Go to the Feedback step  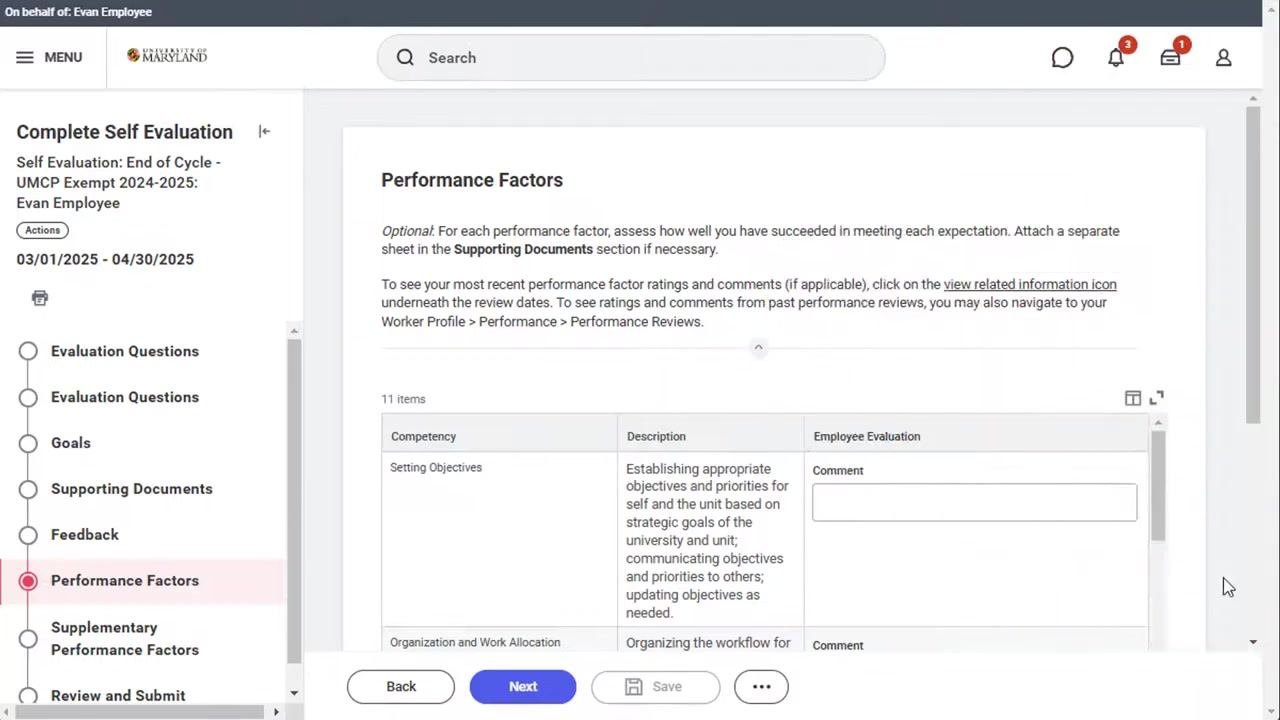(85, 535)
